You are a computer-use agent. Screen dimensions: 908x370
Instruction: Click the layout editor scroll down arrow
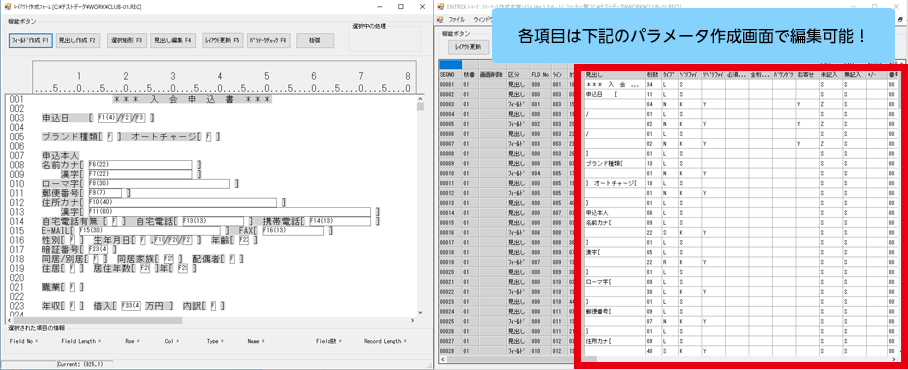pyautogui.click(x=420, y=313)
